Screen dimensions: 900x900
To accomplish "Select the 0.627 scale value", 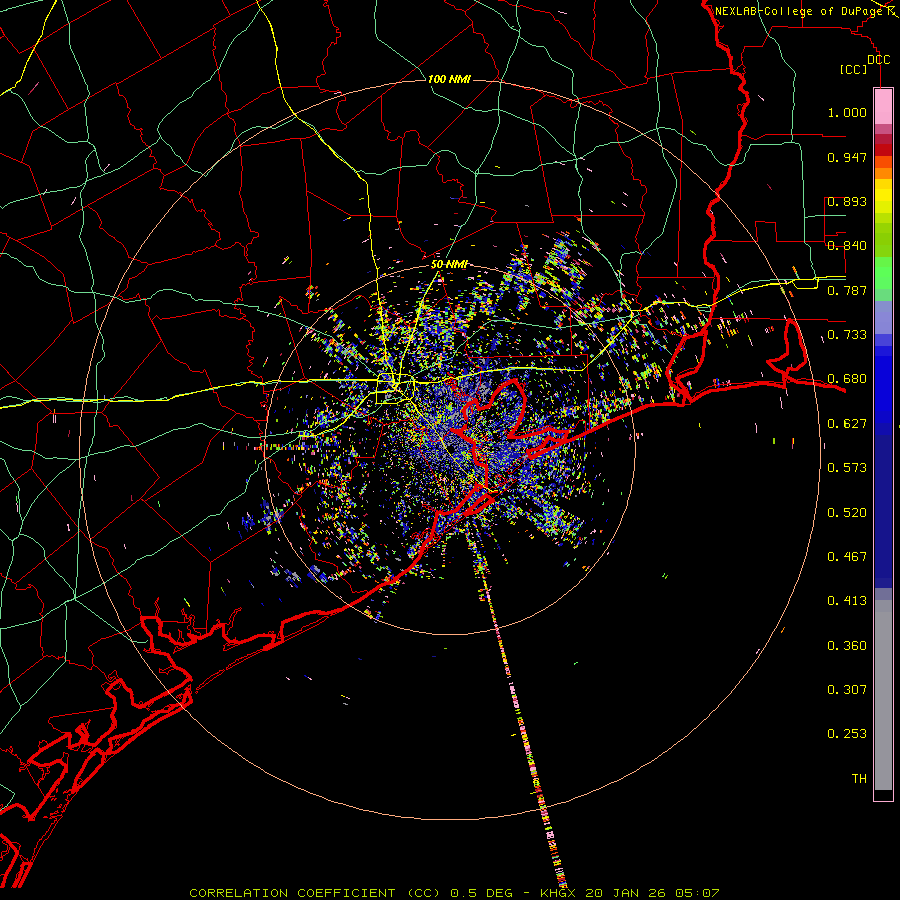I will click(847, 424).
